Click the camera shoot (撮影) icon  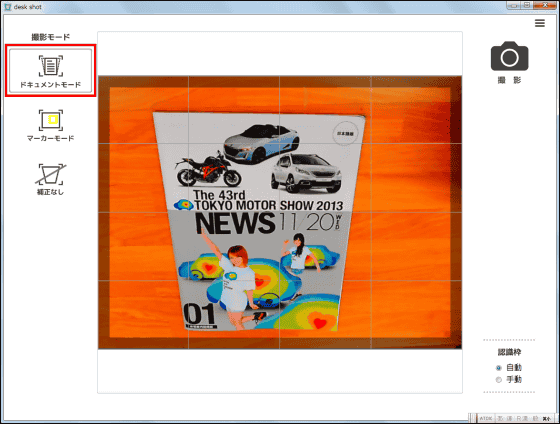click(509, 56)
